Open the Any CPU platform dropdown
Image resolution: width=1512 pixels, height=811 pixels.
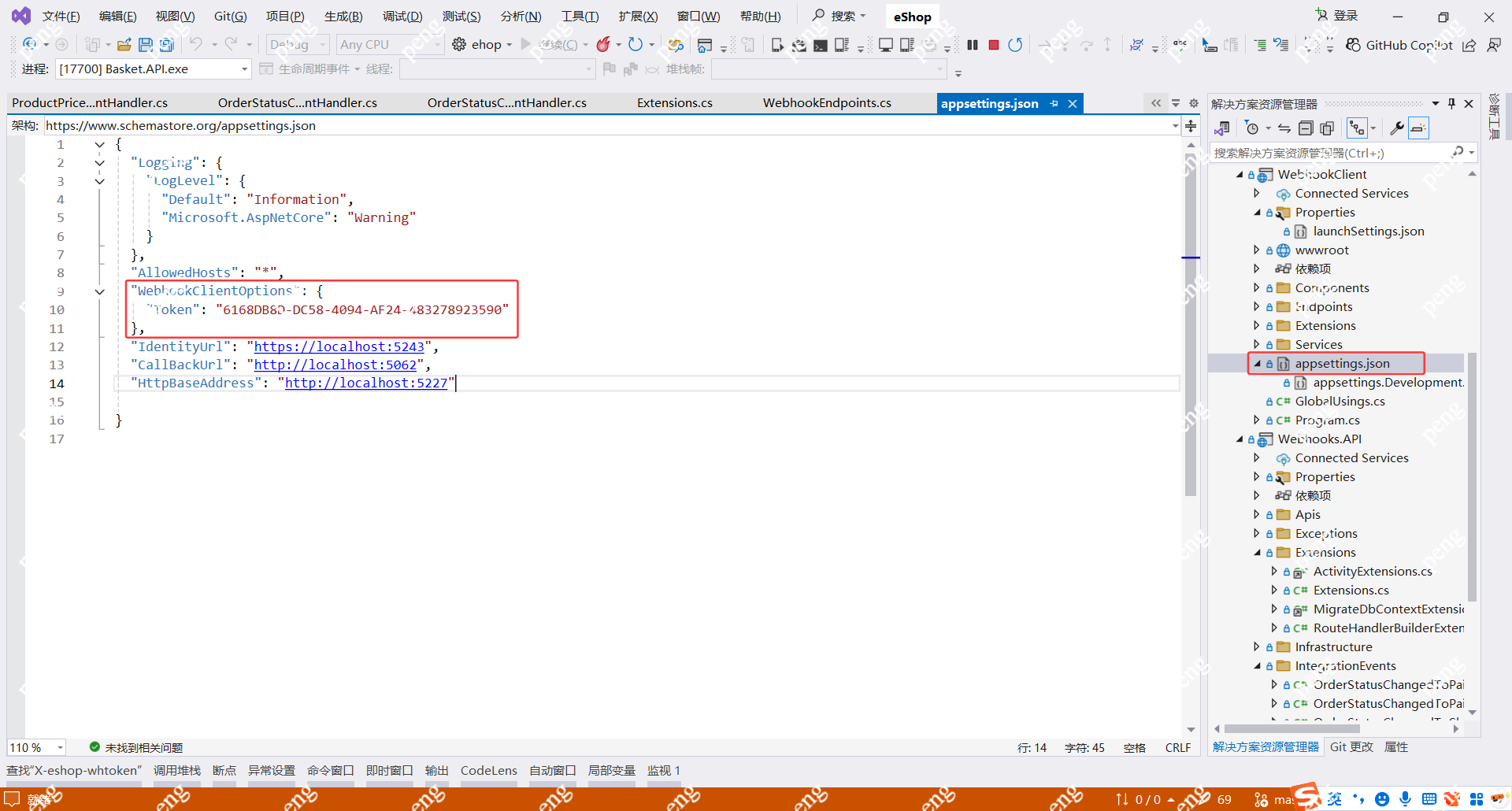390,45
